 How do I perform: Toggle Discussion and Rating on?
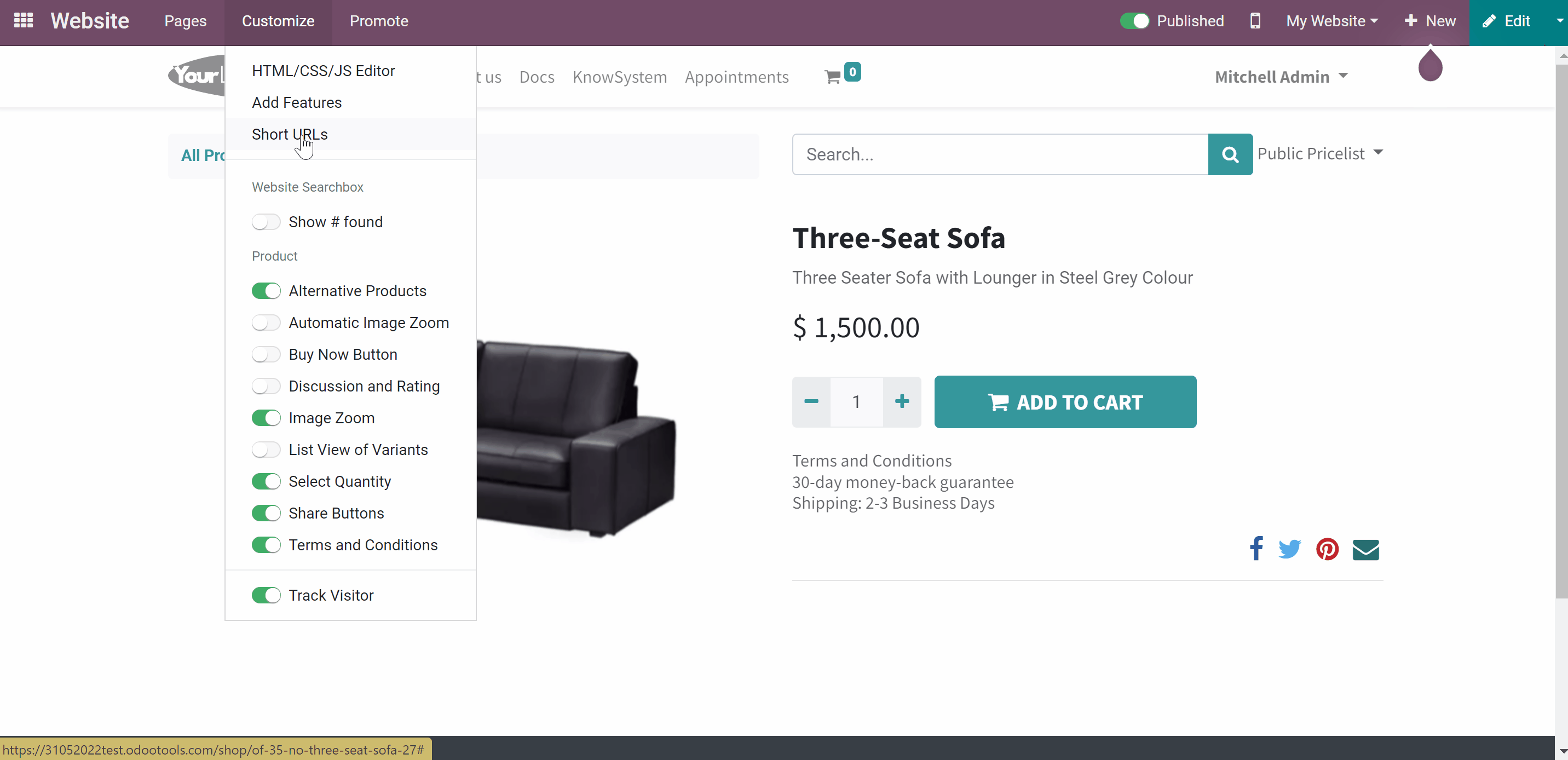click(x=266, y=386)
